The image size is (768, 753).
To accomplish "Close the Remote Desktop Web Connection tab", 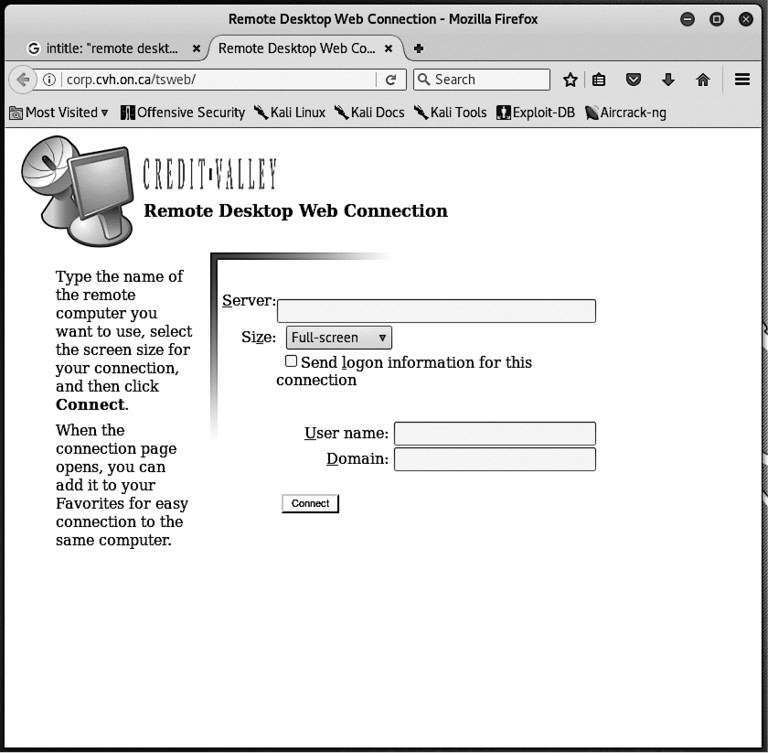I will tap(389, 48).
